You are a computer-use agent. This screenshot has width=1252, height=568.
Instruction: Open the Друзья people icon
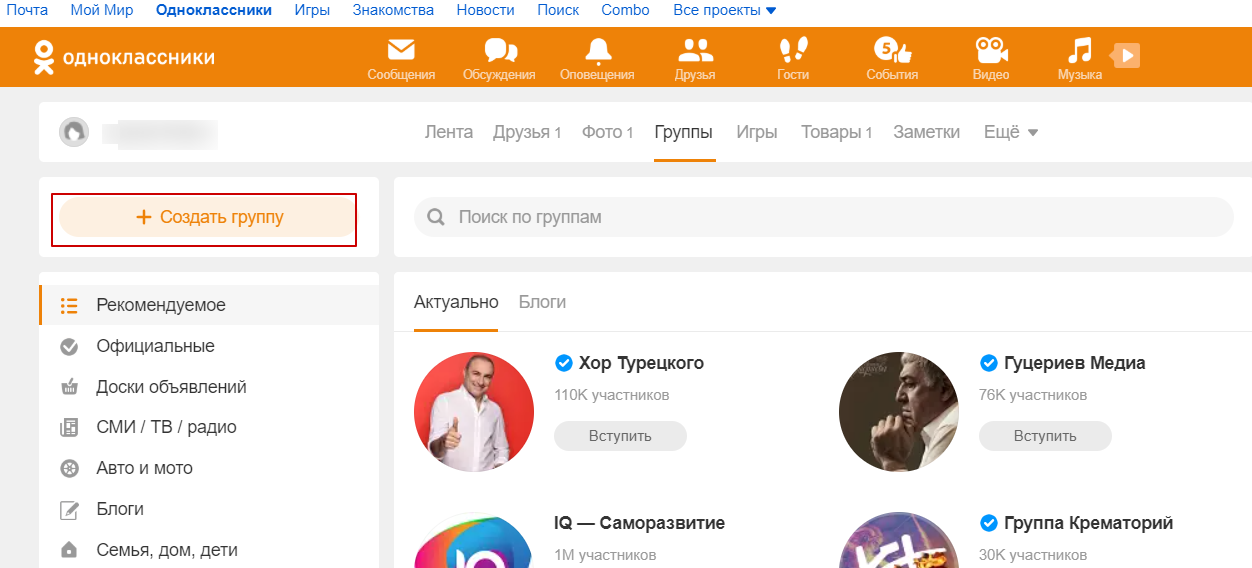click(x=695, y=50)
